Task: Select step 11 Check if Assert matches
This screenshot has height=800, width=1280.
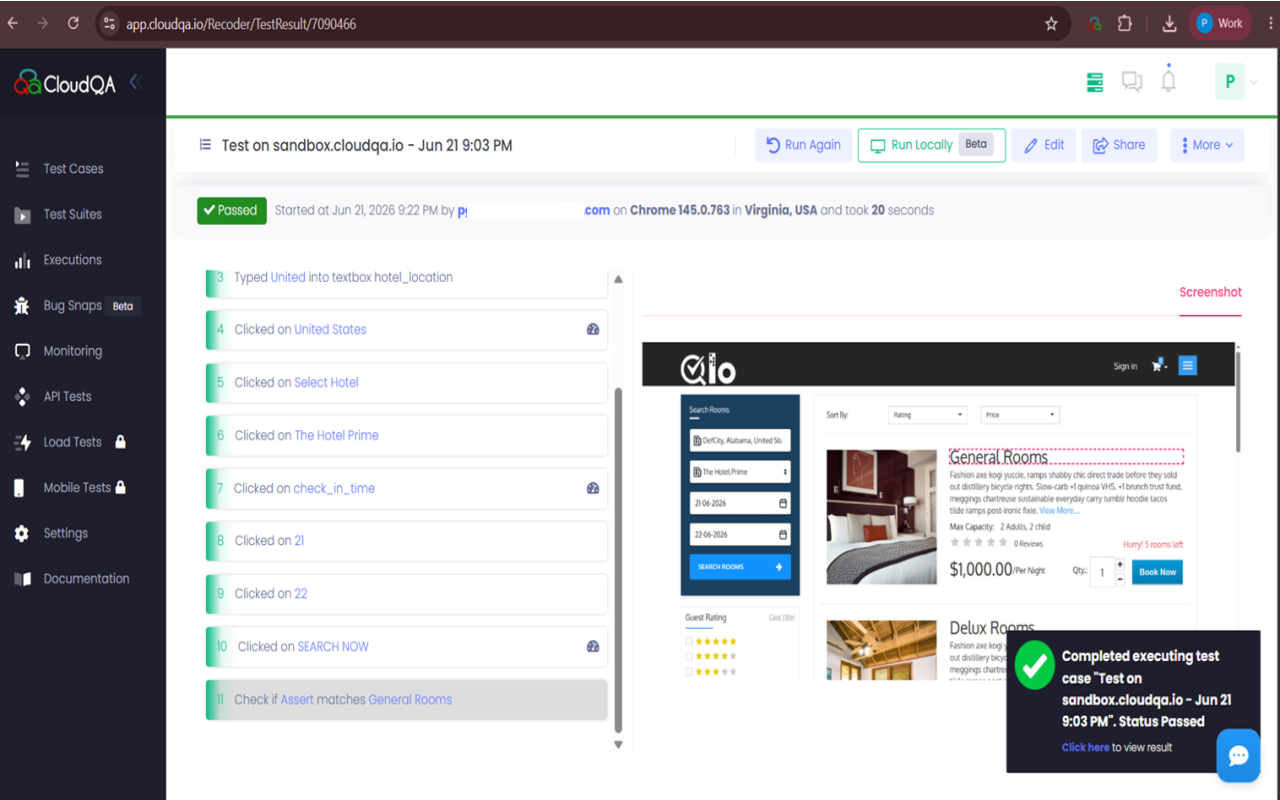Action: pyautogui.click(x=407, y=700)
